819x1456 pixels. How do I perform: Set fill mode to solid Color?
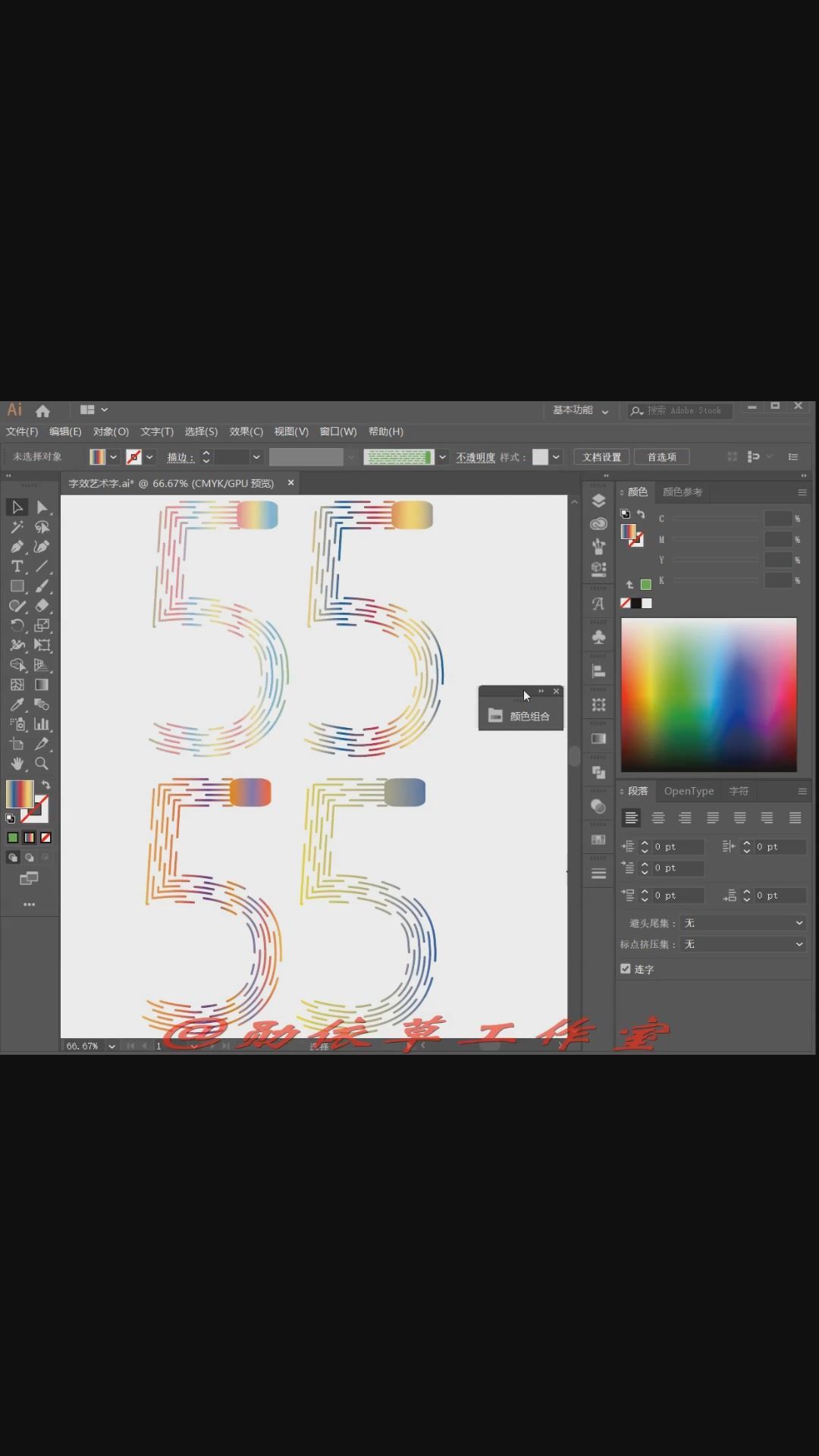[x=13, y=837]
